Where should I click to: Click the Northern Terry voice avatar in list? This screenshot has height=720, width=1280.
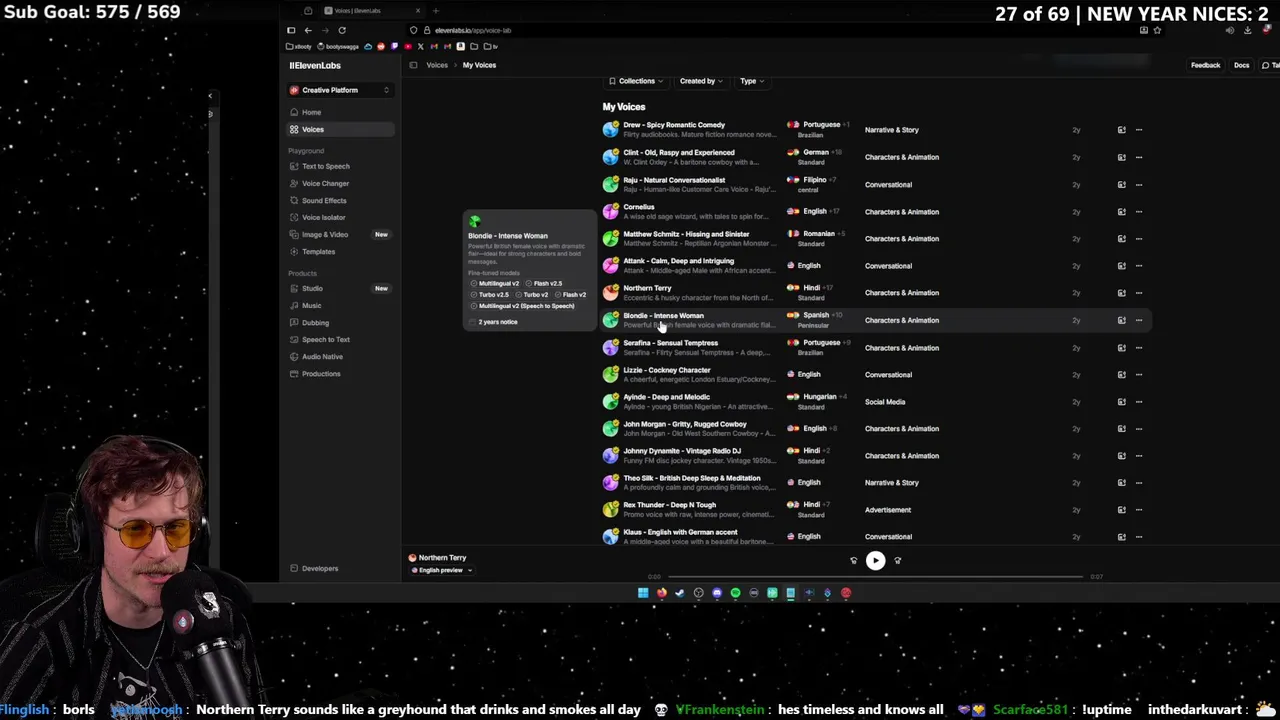(610, 293)
